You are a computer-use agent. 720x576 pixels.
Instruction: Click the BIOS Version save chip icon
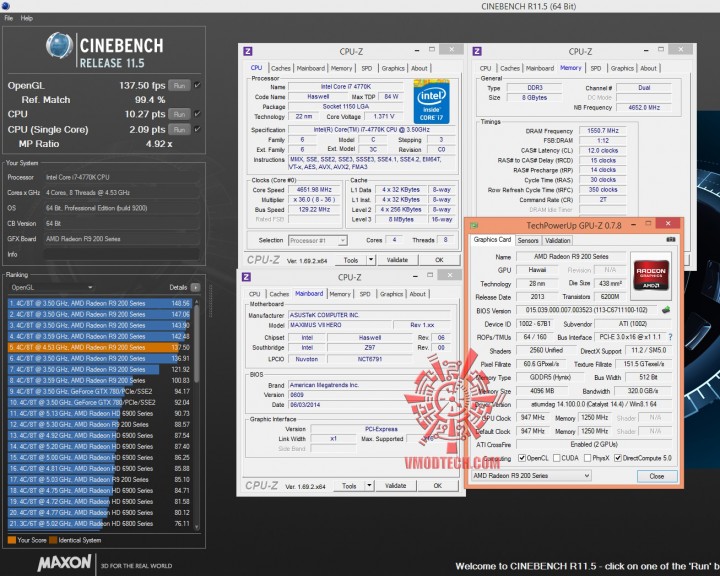tap(665, 310)
